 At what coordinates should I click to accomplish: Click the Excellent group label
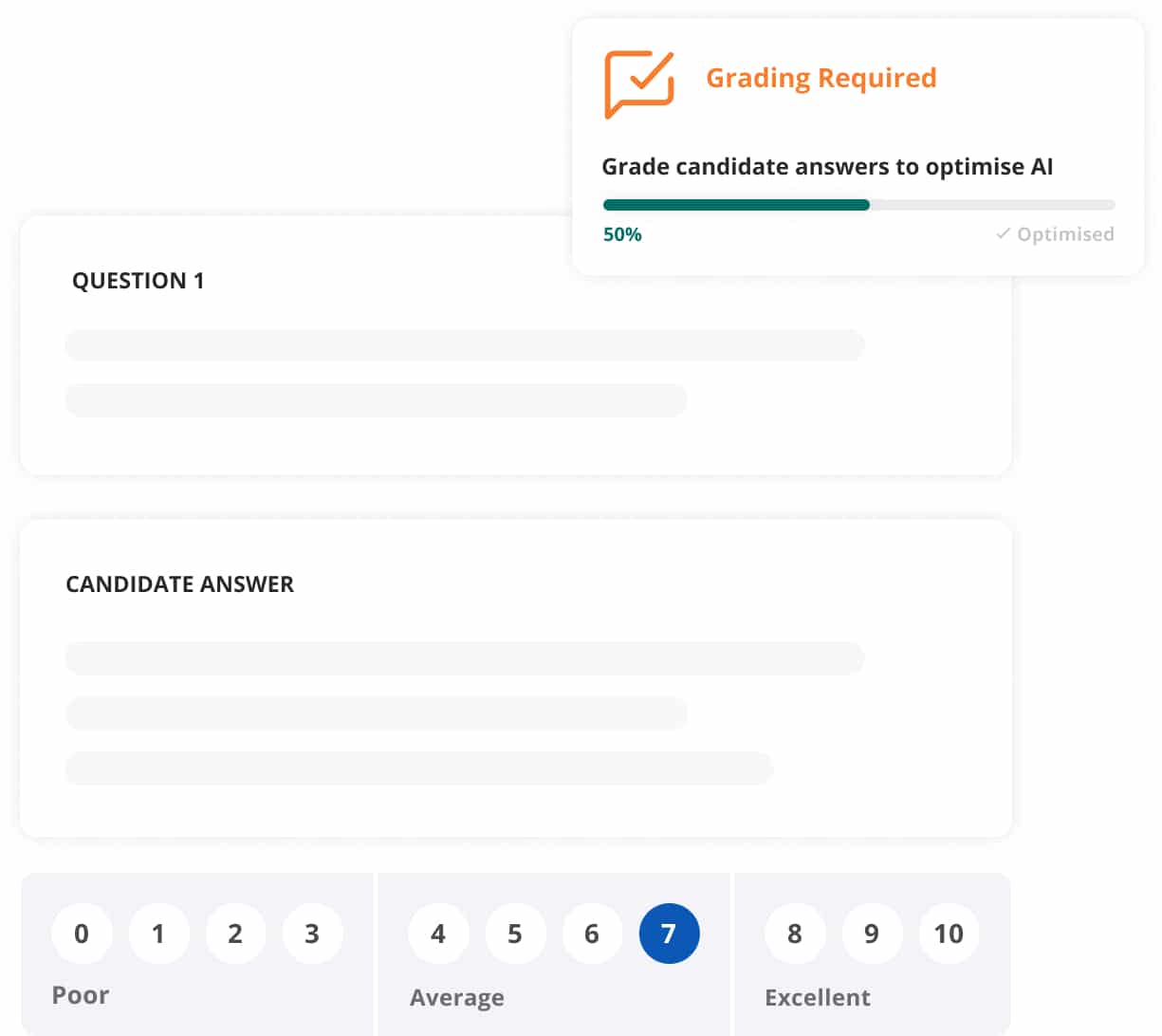818,997
